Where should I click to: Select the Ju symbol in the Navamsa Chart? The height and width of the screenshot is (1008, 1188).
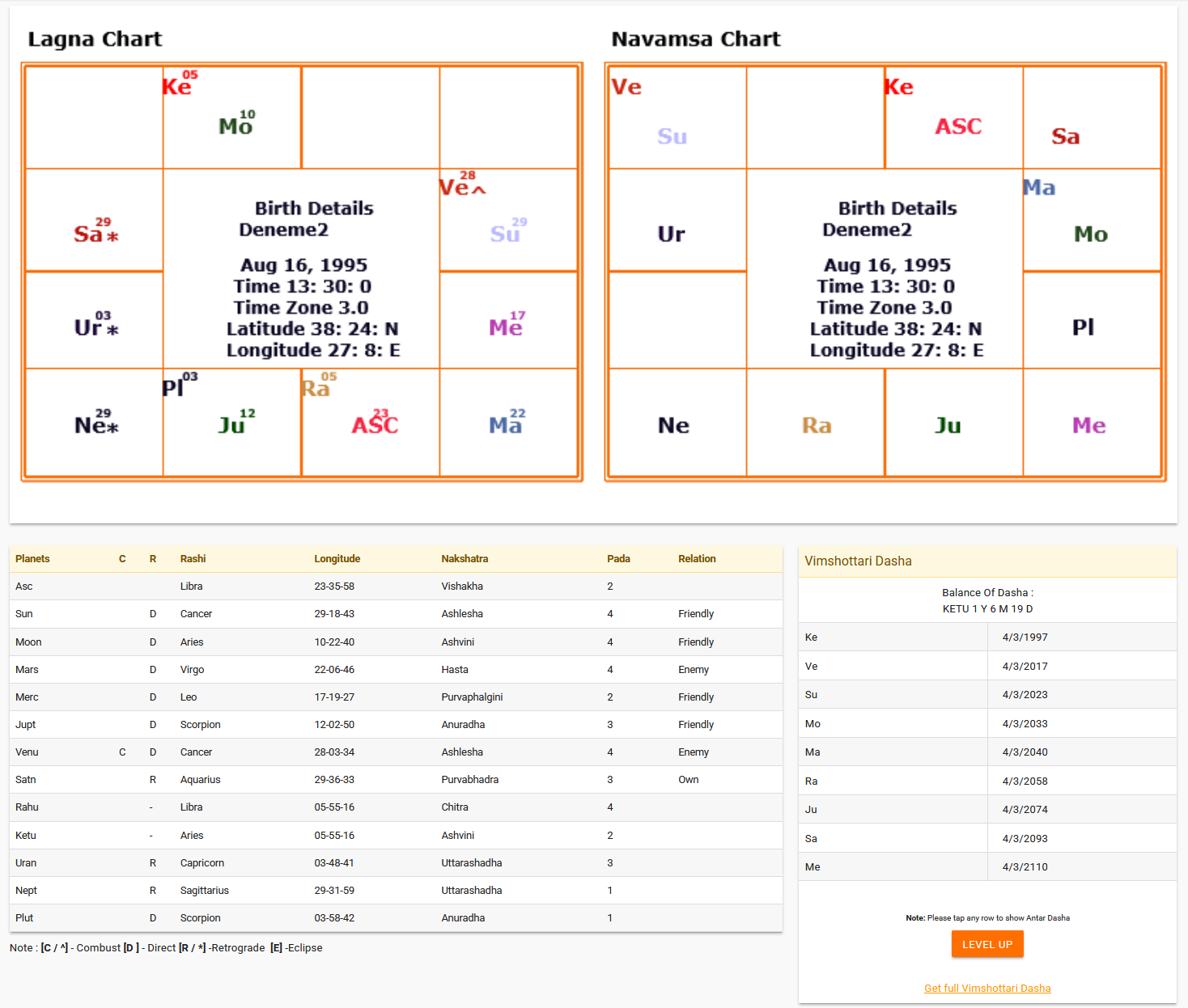(x=948, y=426)
